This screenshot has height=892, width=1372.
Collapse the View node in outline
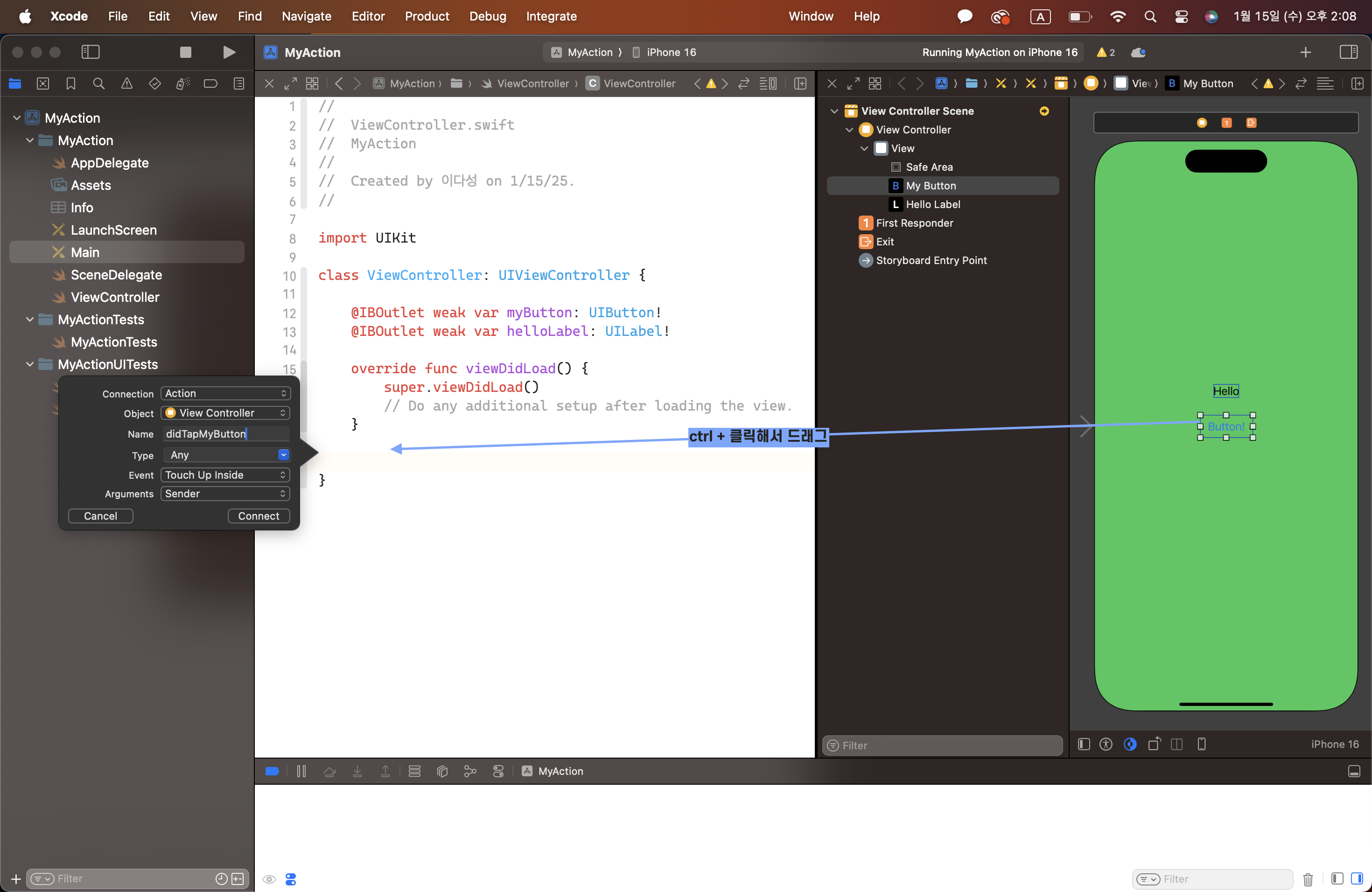pos(864,149)
